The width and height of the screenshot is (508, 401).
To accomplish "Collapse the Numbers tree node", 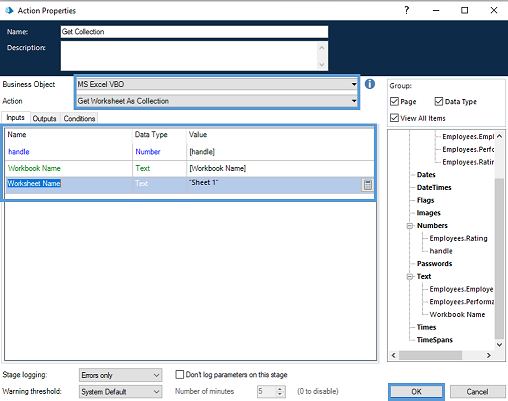I will click(x=410, y=226).
